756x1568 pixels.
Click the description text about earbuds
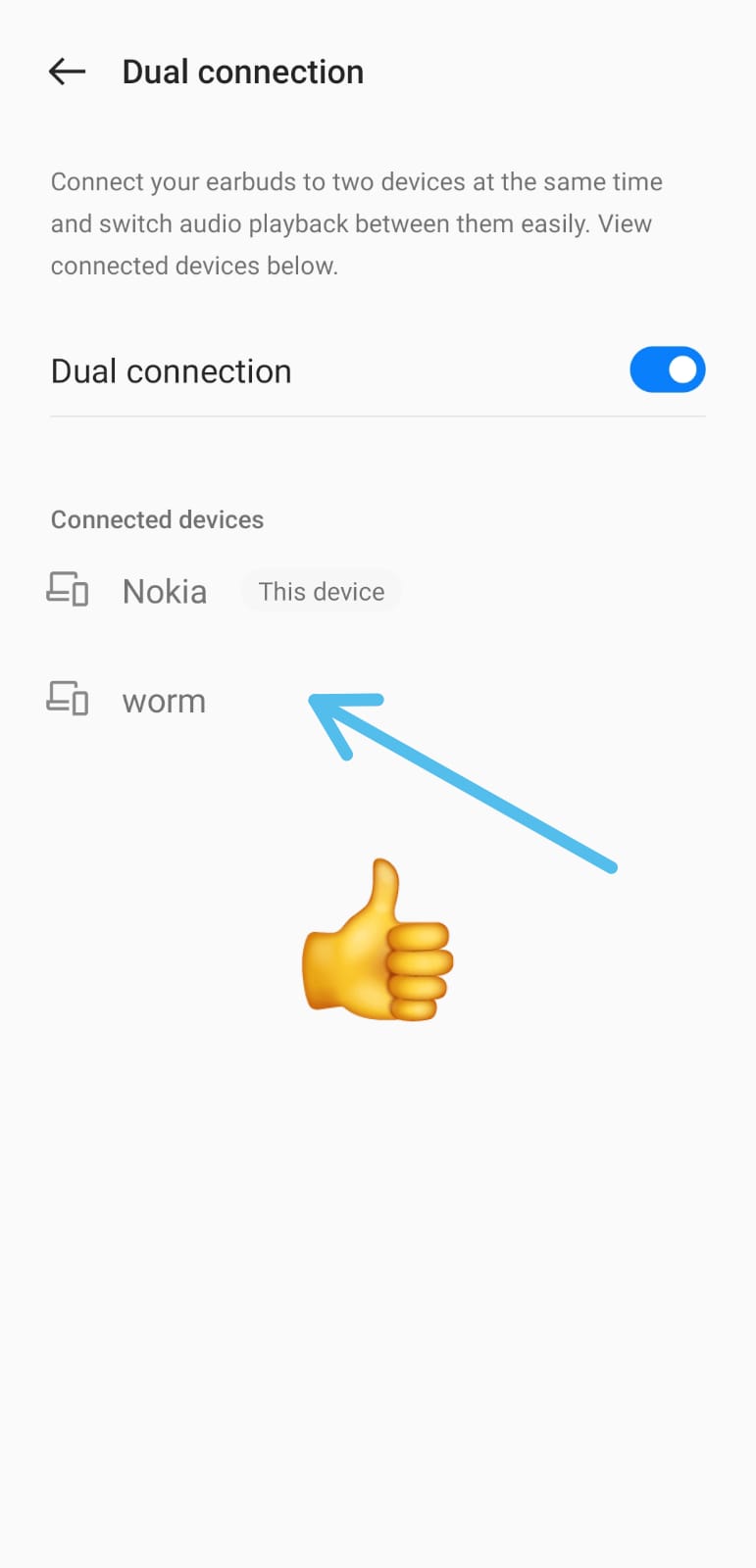pyautogui.click(x=357, y=223)
